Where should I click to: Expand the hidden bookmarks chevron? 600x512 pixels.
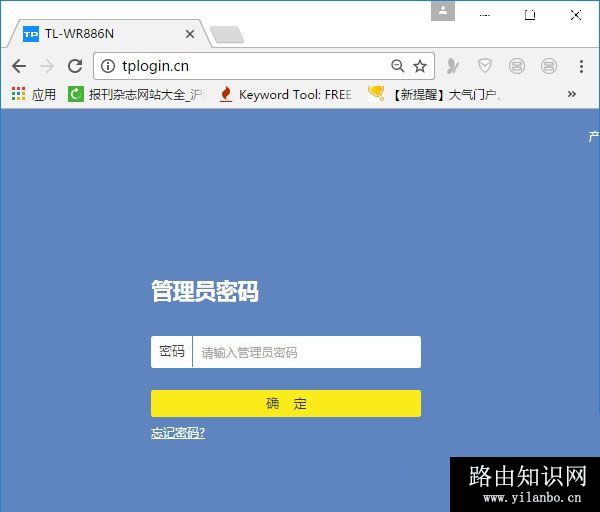point(572,94)
